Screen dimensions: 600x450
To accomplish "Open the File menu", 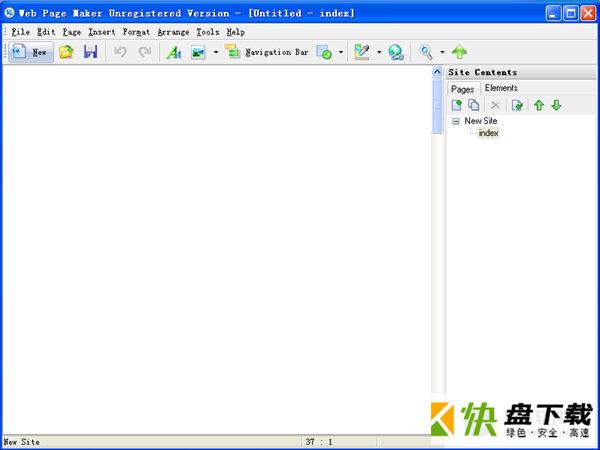I will [x=21, y=32].
